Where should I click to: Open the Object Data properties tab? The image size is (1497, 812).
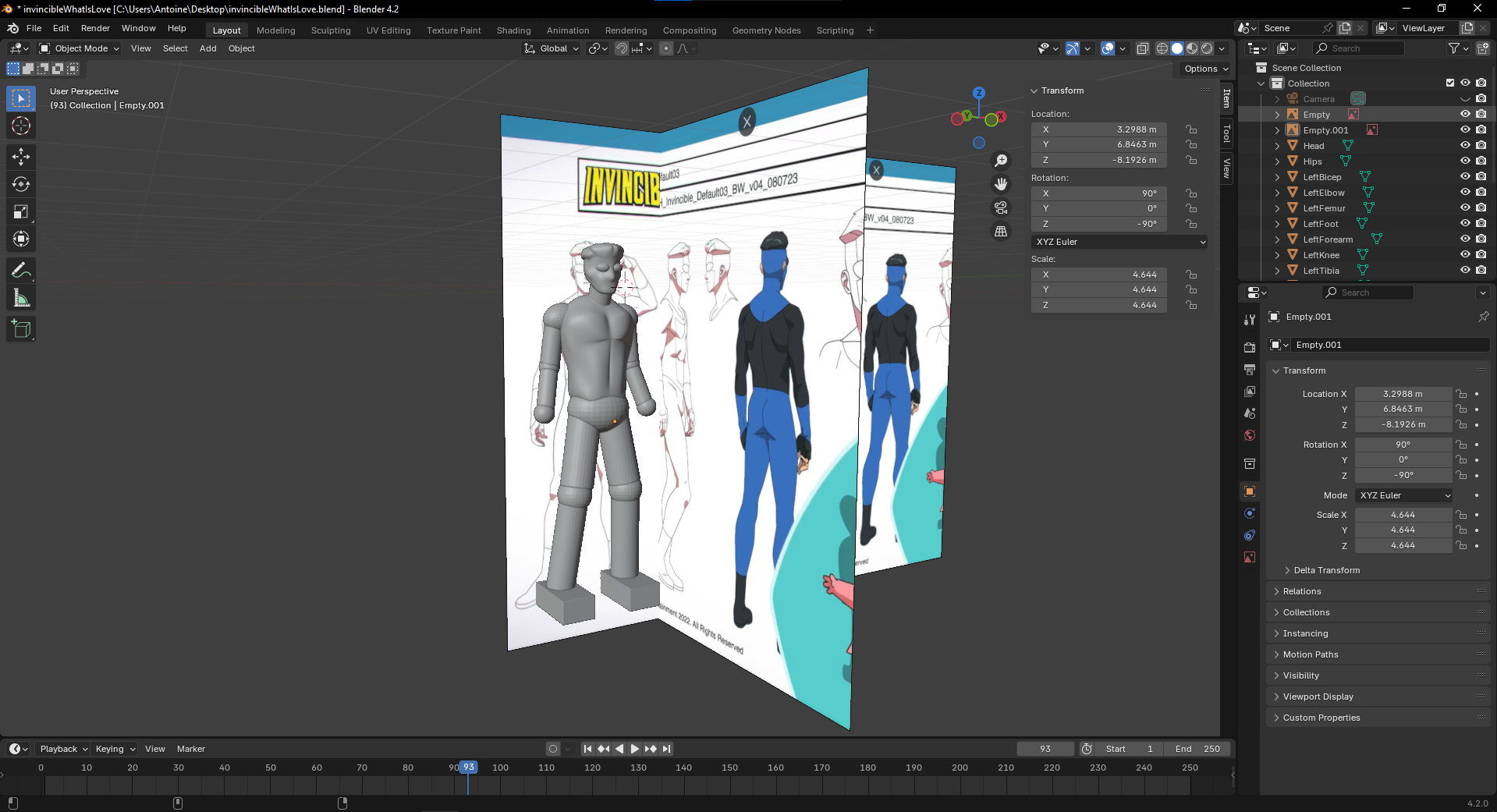pos(1250,557)
